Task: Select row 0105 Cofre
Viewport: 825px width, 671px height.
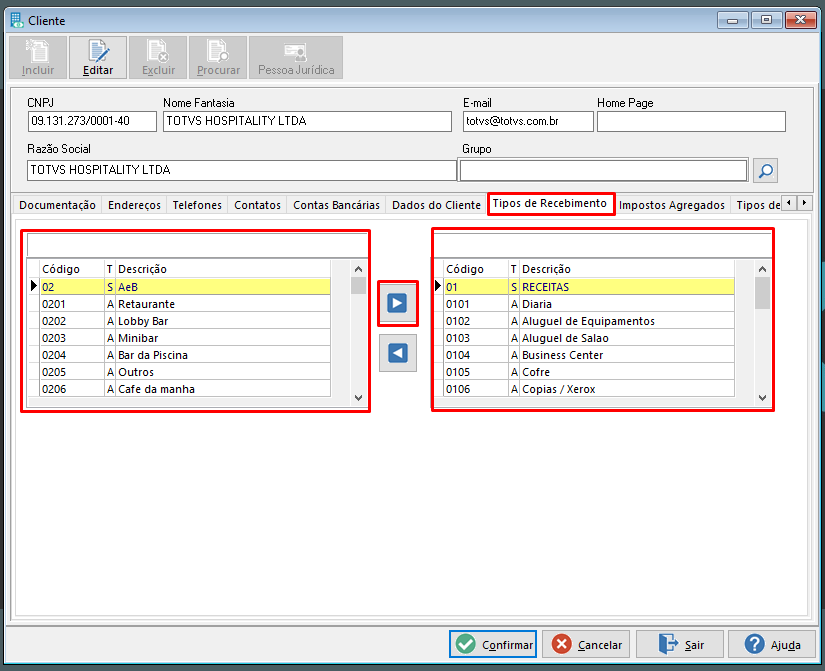Action: coord(589,372)
